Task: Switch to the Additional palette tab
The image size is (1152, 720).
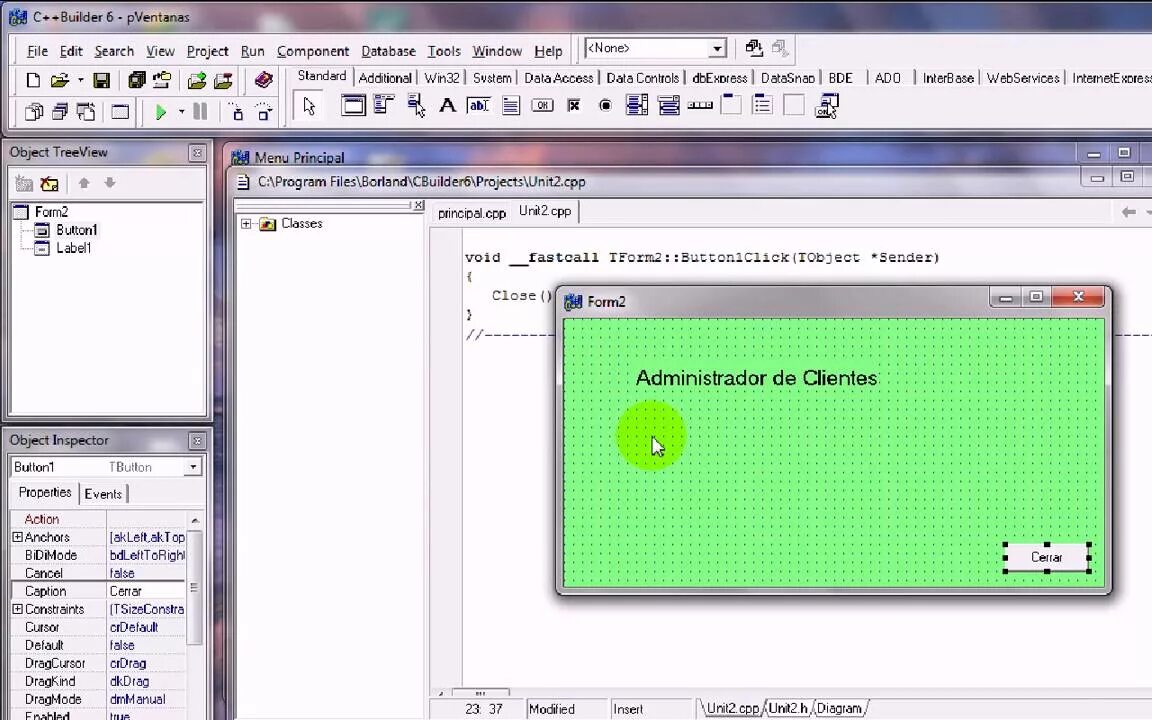Action: [x=385, y=78]
